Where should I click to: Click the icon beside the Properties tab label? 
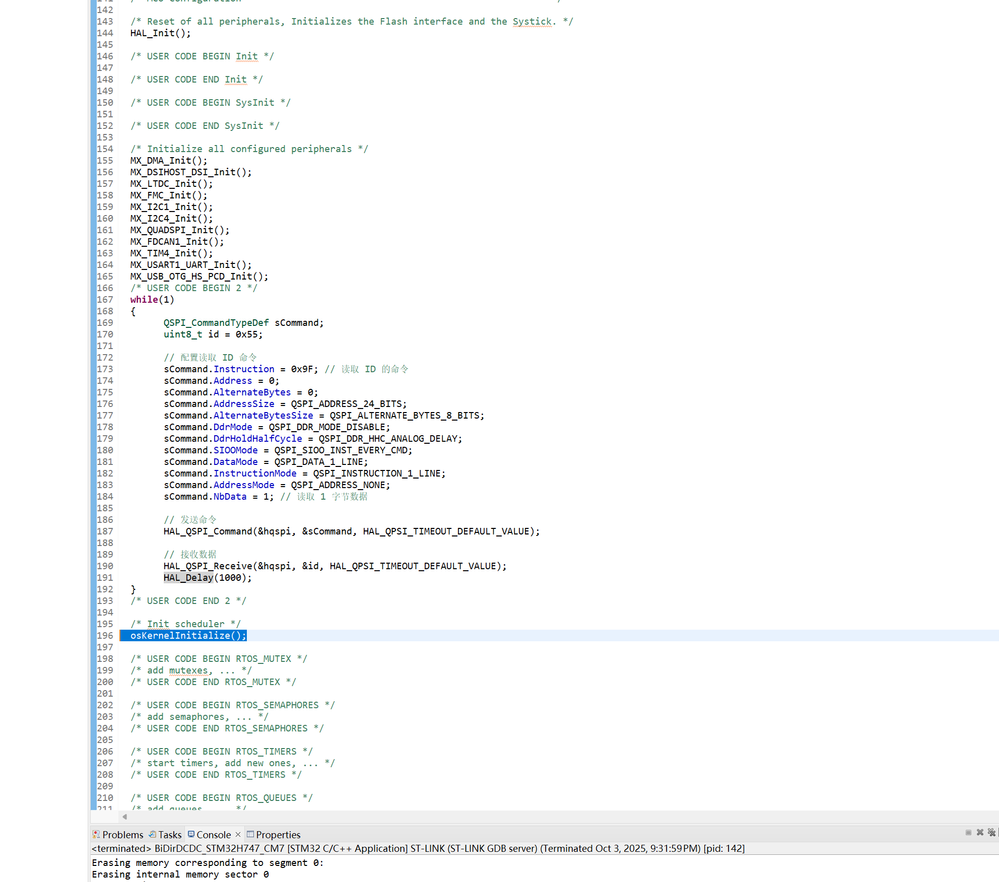[x=251, y=834]
